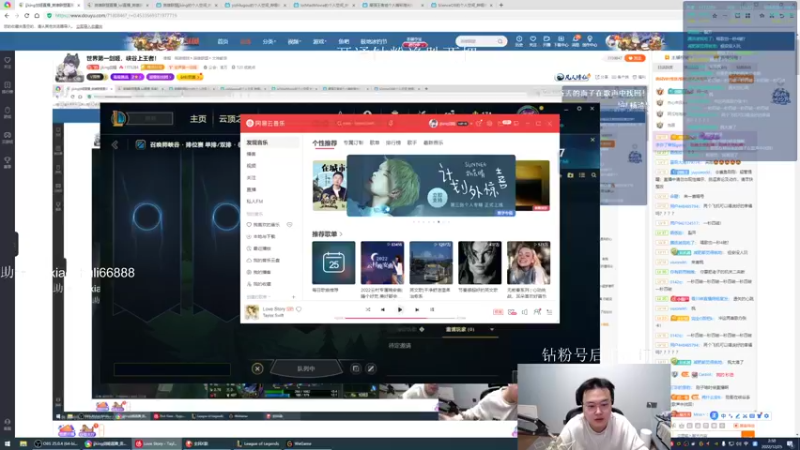800x450 pixels.
Task: Open lyrics view icon beside next button
Action: pyautogui.click(x=432, y=309)
